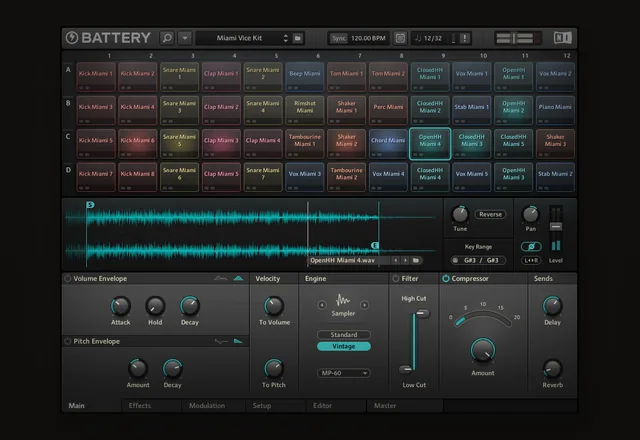Open the dropdown arrow beside the search icon
This screenshot has height=440, width=640.
pos(185,38)
